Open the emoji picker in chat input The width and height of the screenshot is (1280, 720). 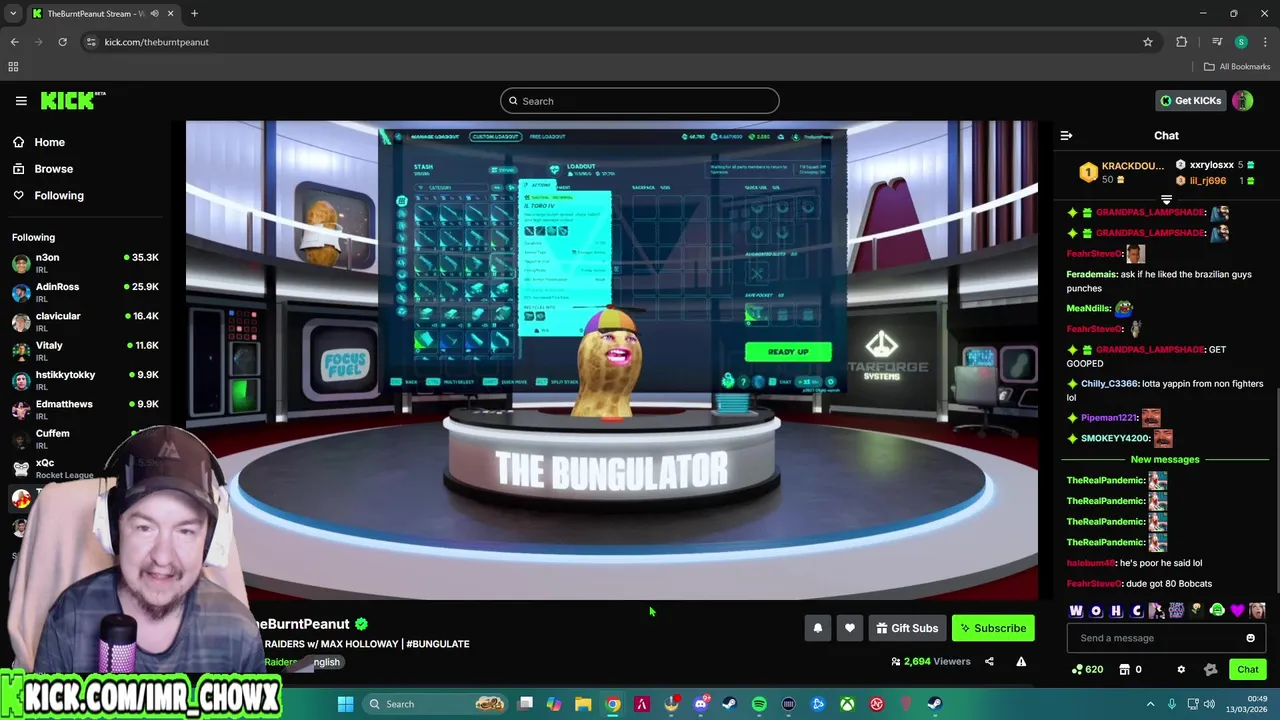(x=1250, y=638)
